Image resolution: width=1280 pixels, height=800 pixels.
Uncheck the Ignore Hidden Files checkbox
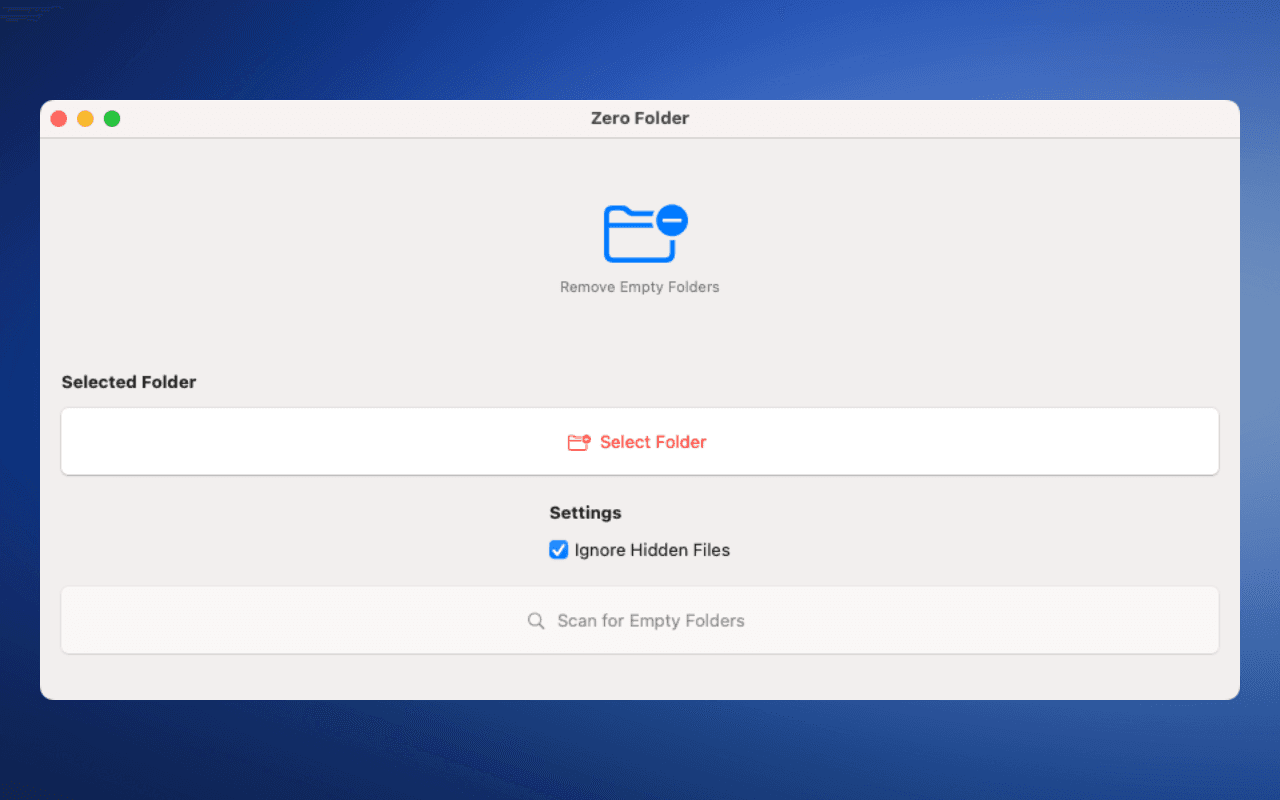[x=558, y=549]
